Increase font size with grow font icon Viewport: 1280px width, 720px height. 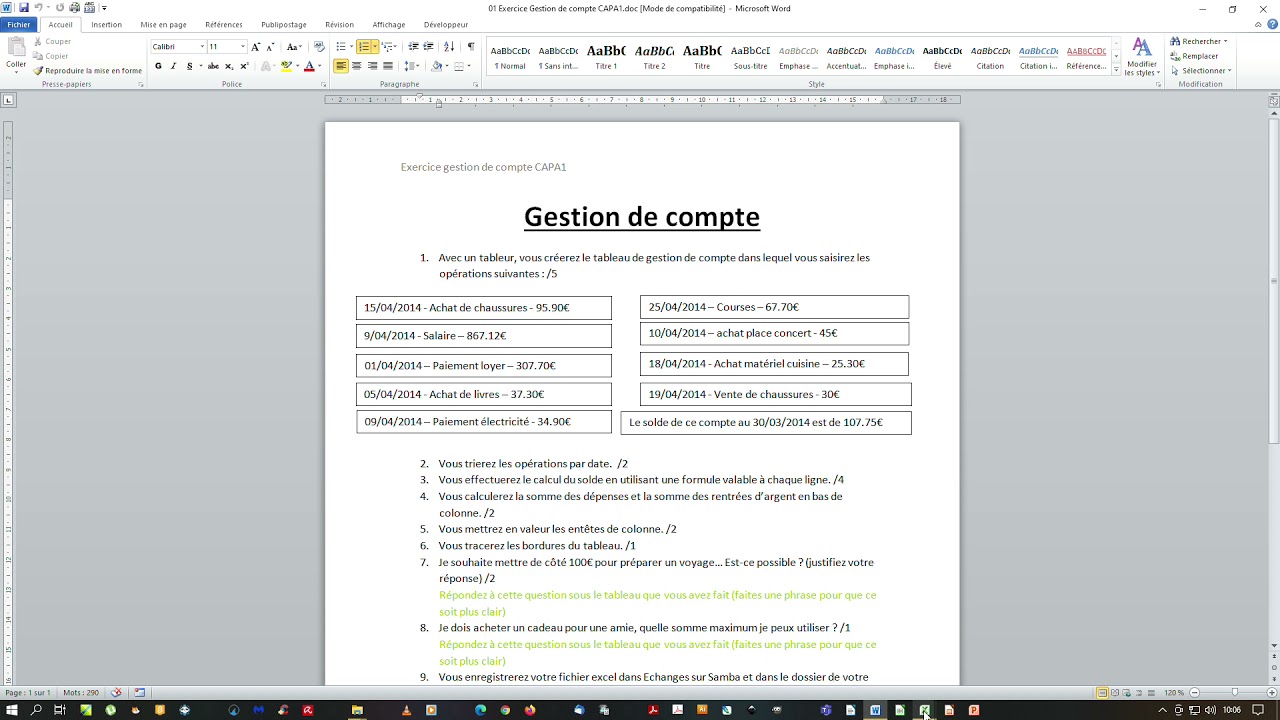[x=256, y=47]
